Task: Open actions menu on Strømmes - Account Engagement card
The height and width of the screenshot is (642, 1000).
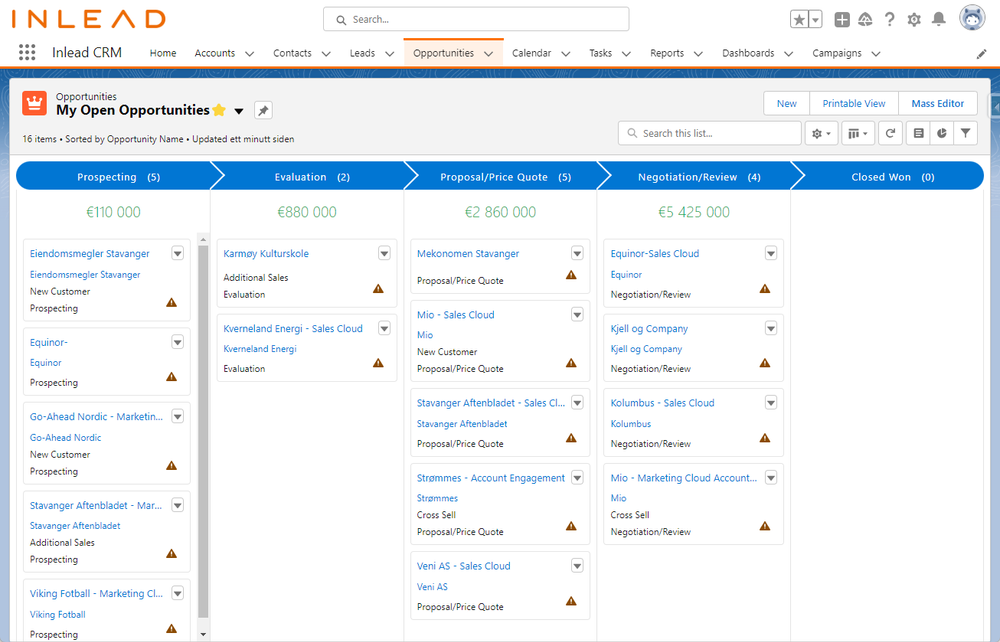Action: click(x=577, y=478)
